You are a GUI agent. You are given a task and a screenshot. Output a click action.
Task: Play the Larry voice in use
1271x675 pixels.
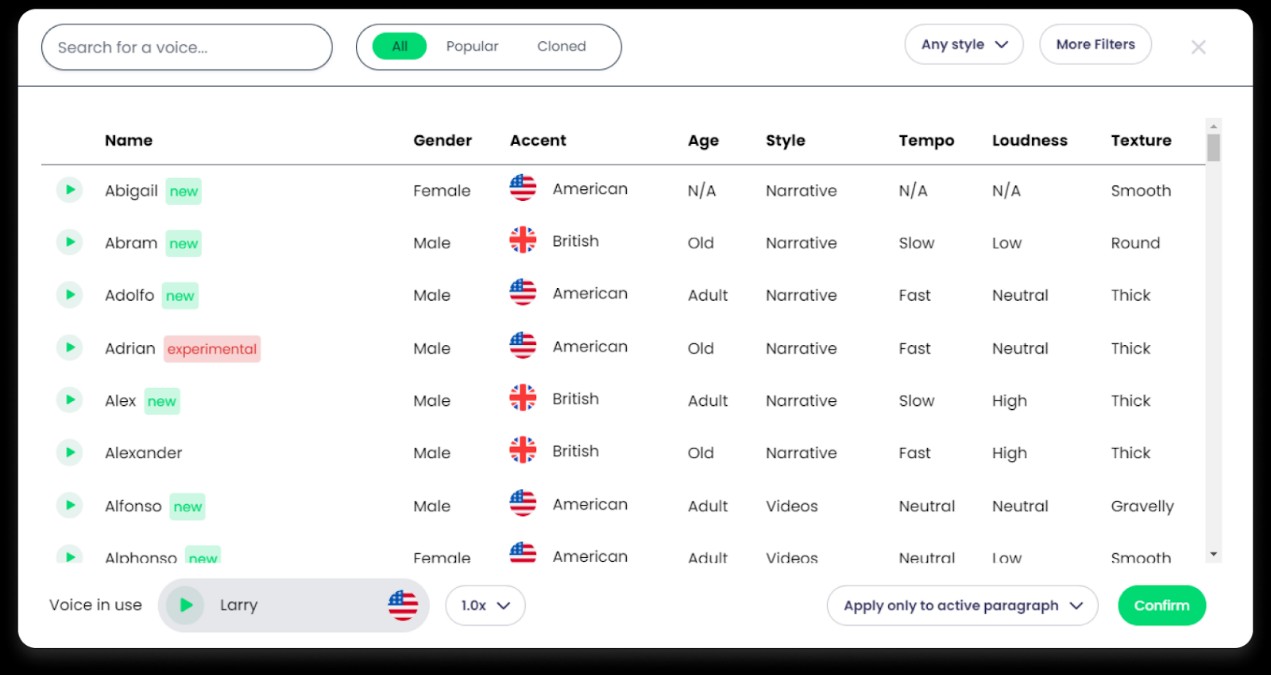[x=185, y=605]
